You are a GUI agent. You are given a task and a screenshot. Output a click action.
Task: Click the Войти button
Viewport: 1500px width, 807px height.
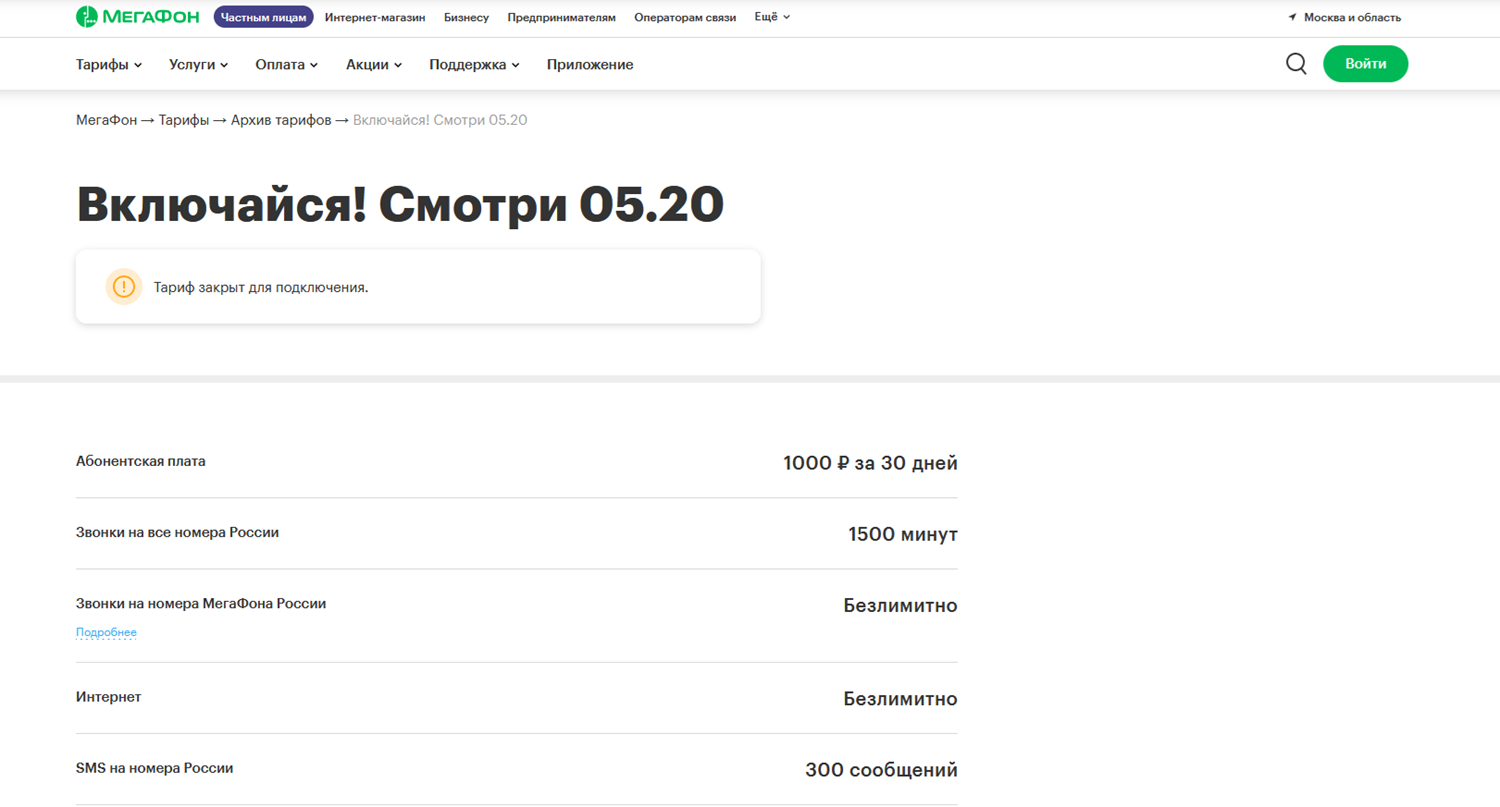click(x=1365, y=63)
